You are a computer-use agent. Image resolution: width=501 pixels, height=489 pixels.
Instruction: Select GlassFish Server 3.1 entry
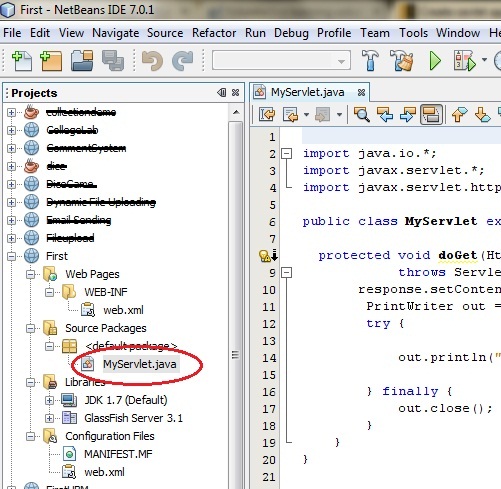coord(133,418)
